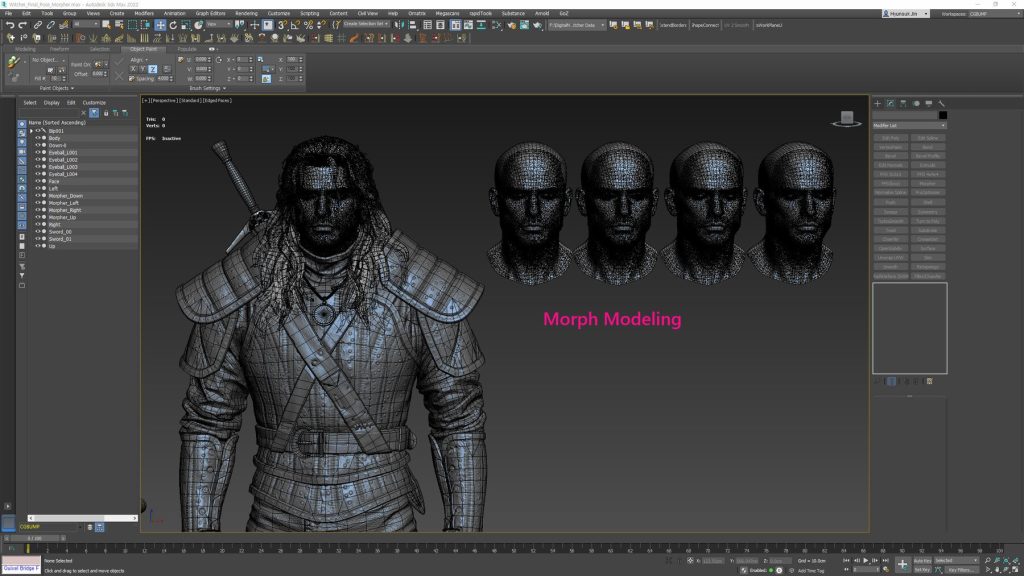
Task: Click the time slider handle
Action: point(35,538)
